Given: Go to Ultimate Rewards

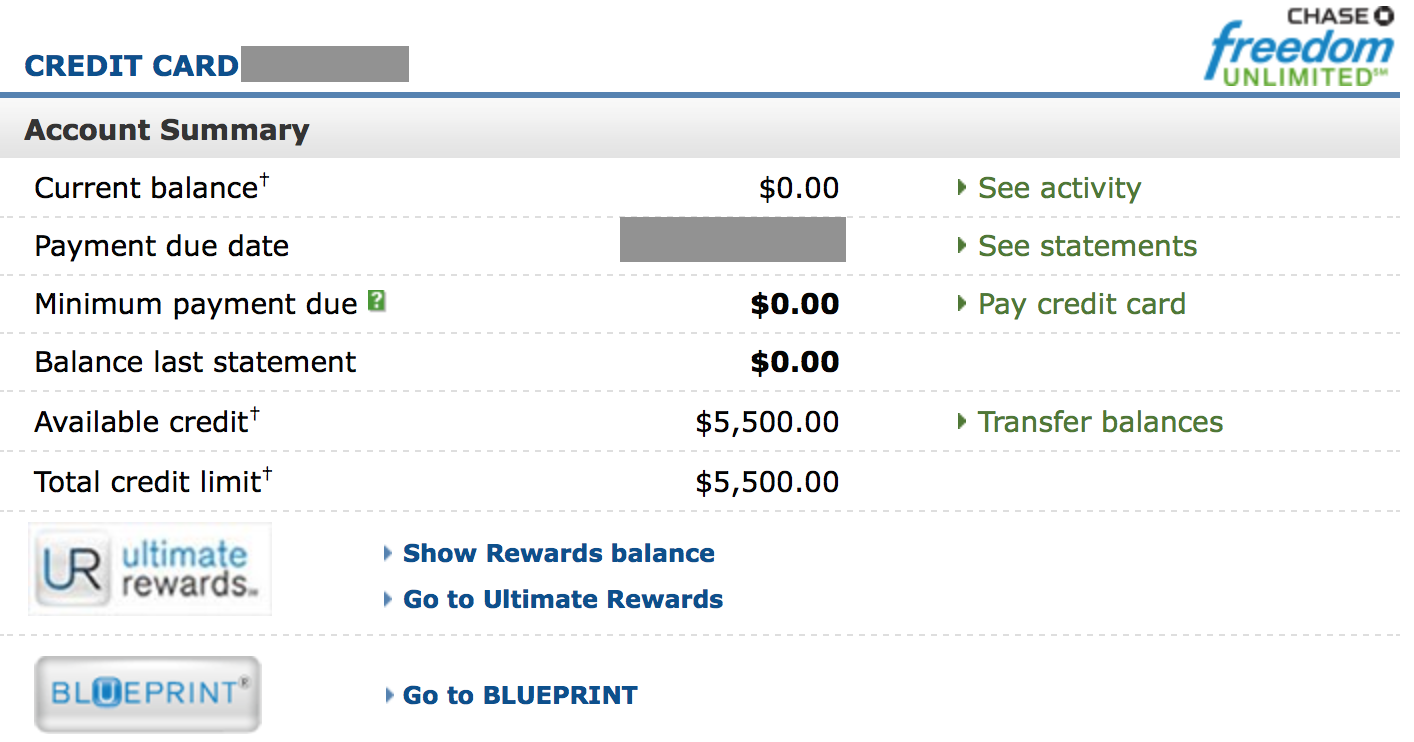Looking at the screenshot, I should point(562,600).
